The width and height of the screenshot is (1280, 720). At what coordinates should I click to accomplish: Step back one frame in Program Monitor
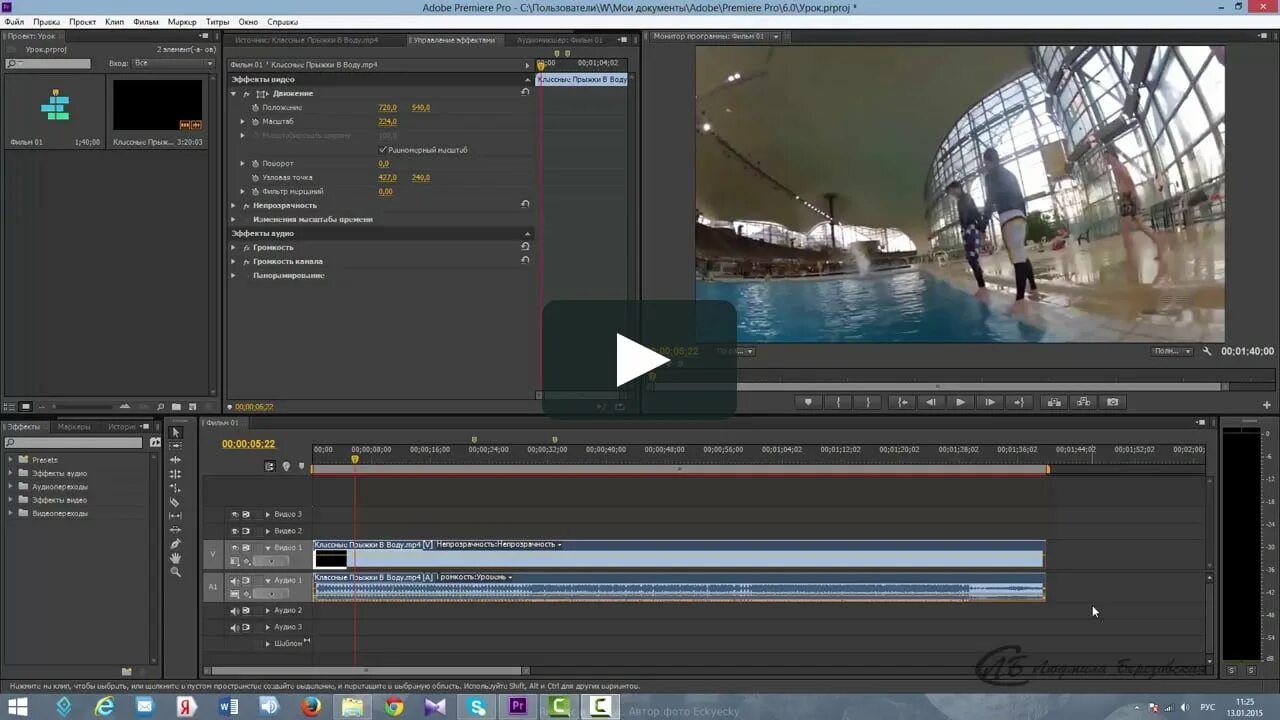931,402
